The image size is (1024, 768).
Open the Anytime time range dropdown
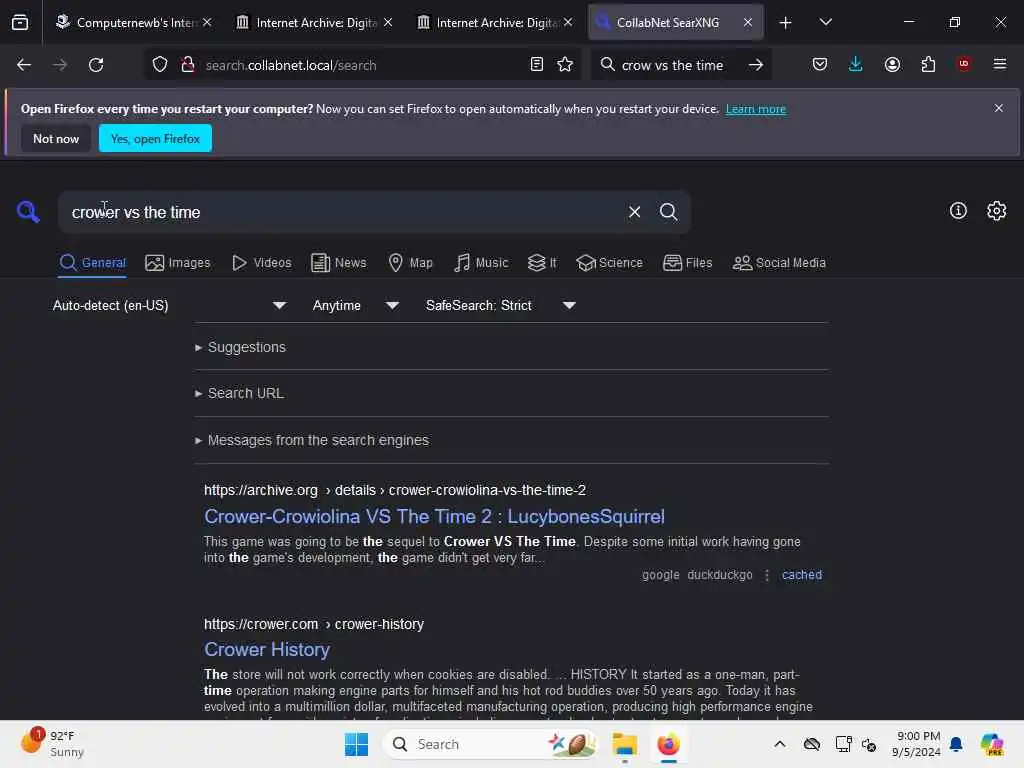[x=356, y=305]
